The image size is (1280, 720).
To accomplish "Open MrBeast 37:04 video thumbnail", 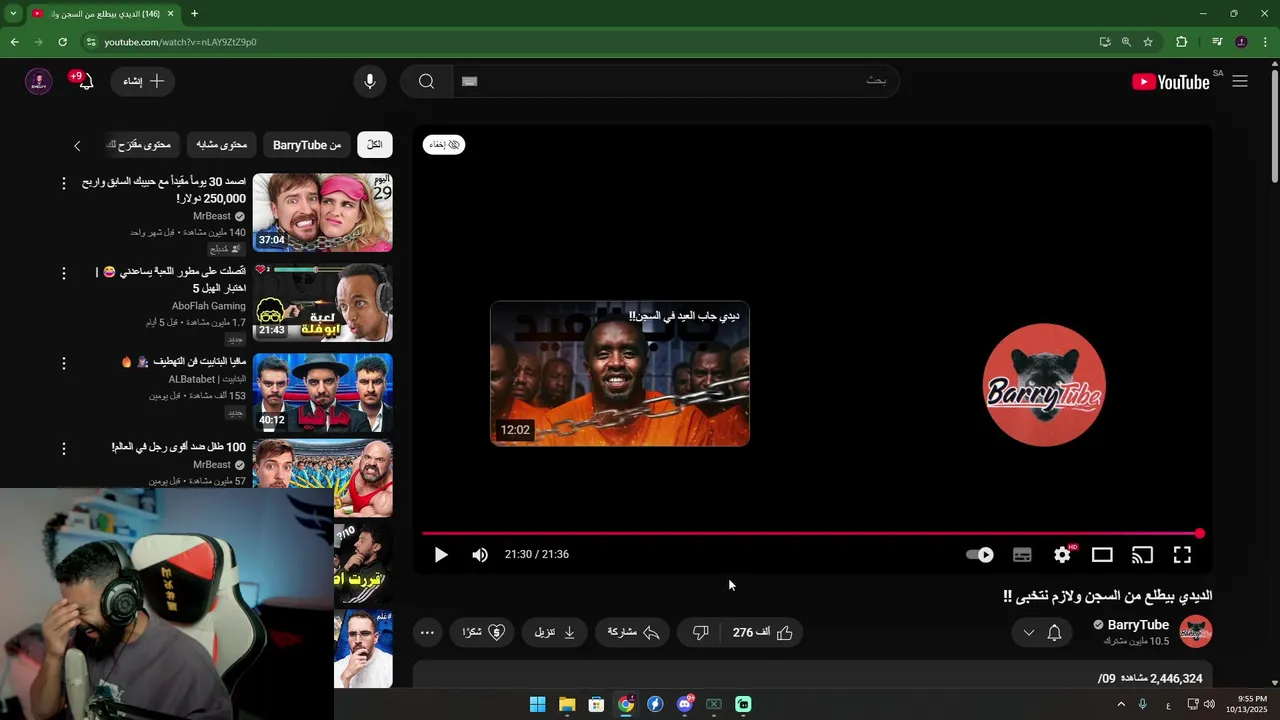I will pyautogui.click(x=322, y=212).
